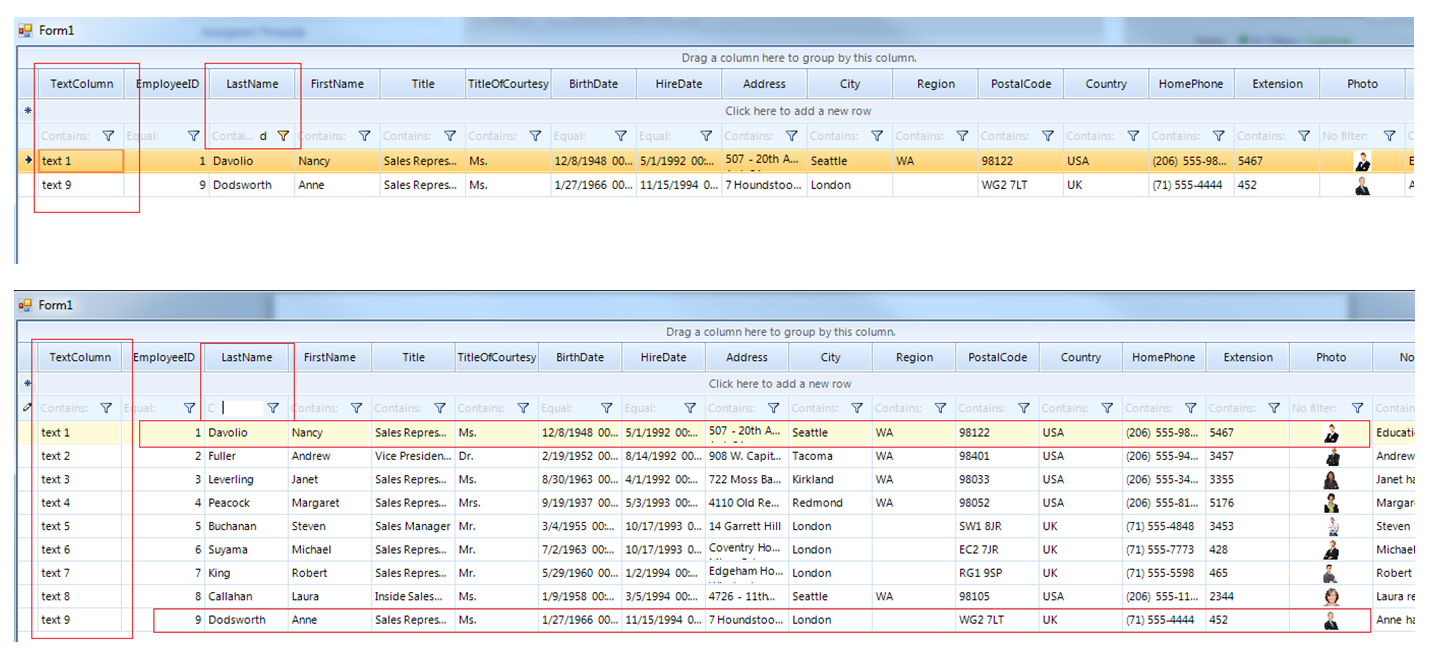The height and width of the screenshot is (649, 1449).
Task: Click the active LastName filter funnel in upper grid
Action: point(283,136)
